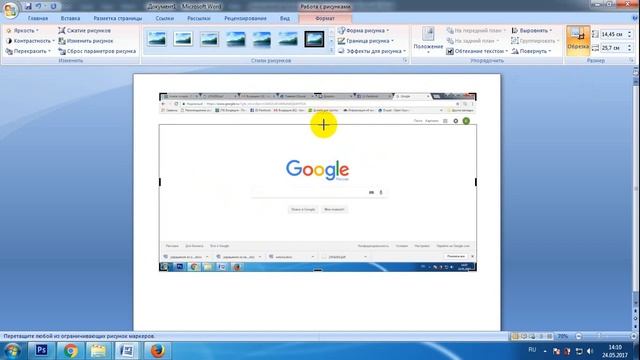This screenshot has height=360, width=640.
Task: Open the Выровнять (Align) dropdown
Action: 531,31
